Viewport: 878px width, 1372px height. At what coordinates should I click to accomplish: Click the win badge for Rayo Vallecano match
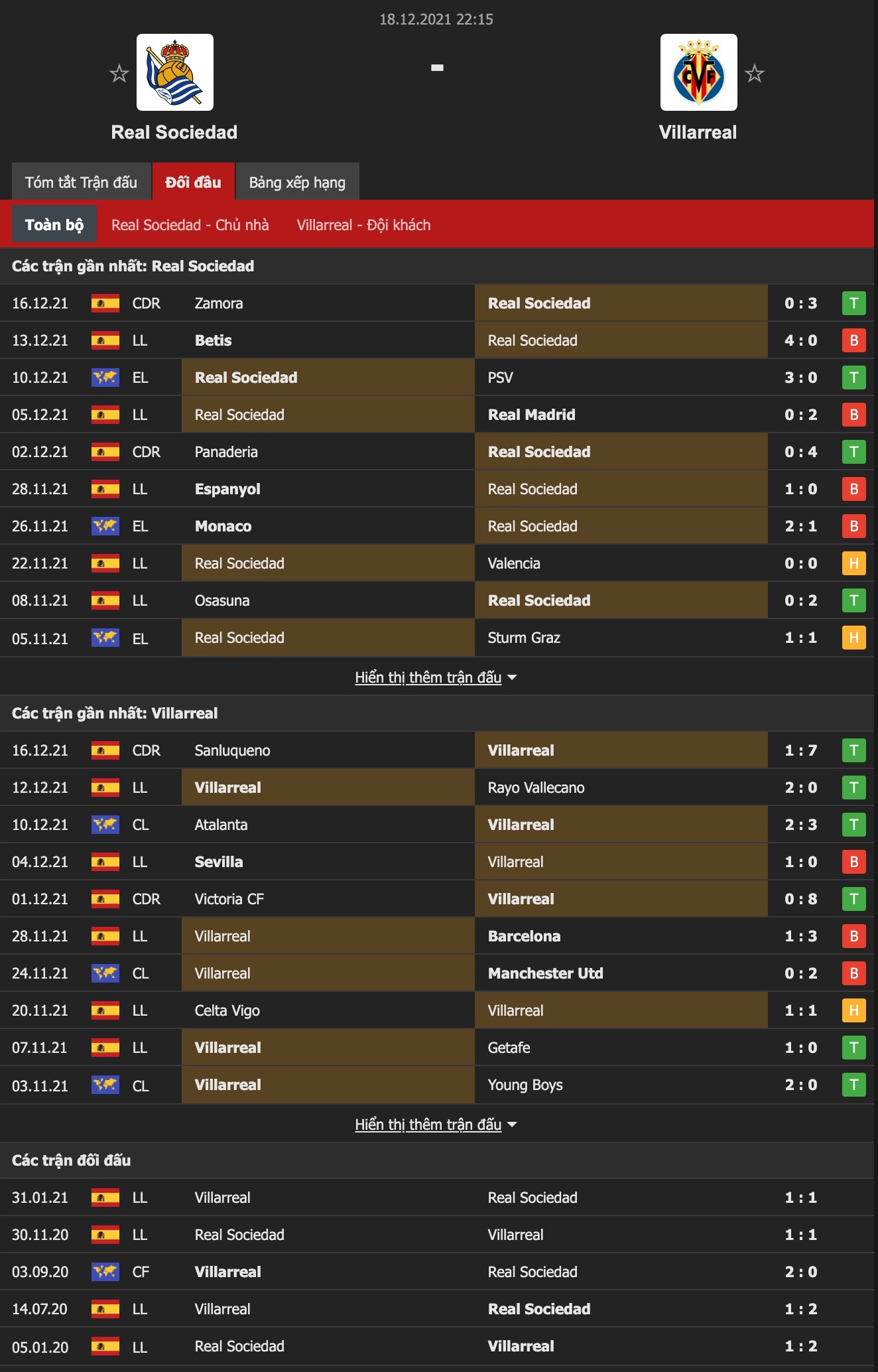tap(854, 788)
